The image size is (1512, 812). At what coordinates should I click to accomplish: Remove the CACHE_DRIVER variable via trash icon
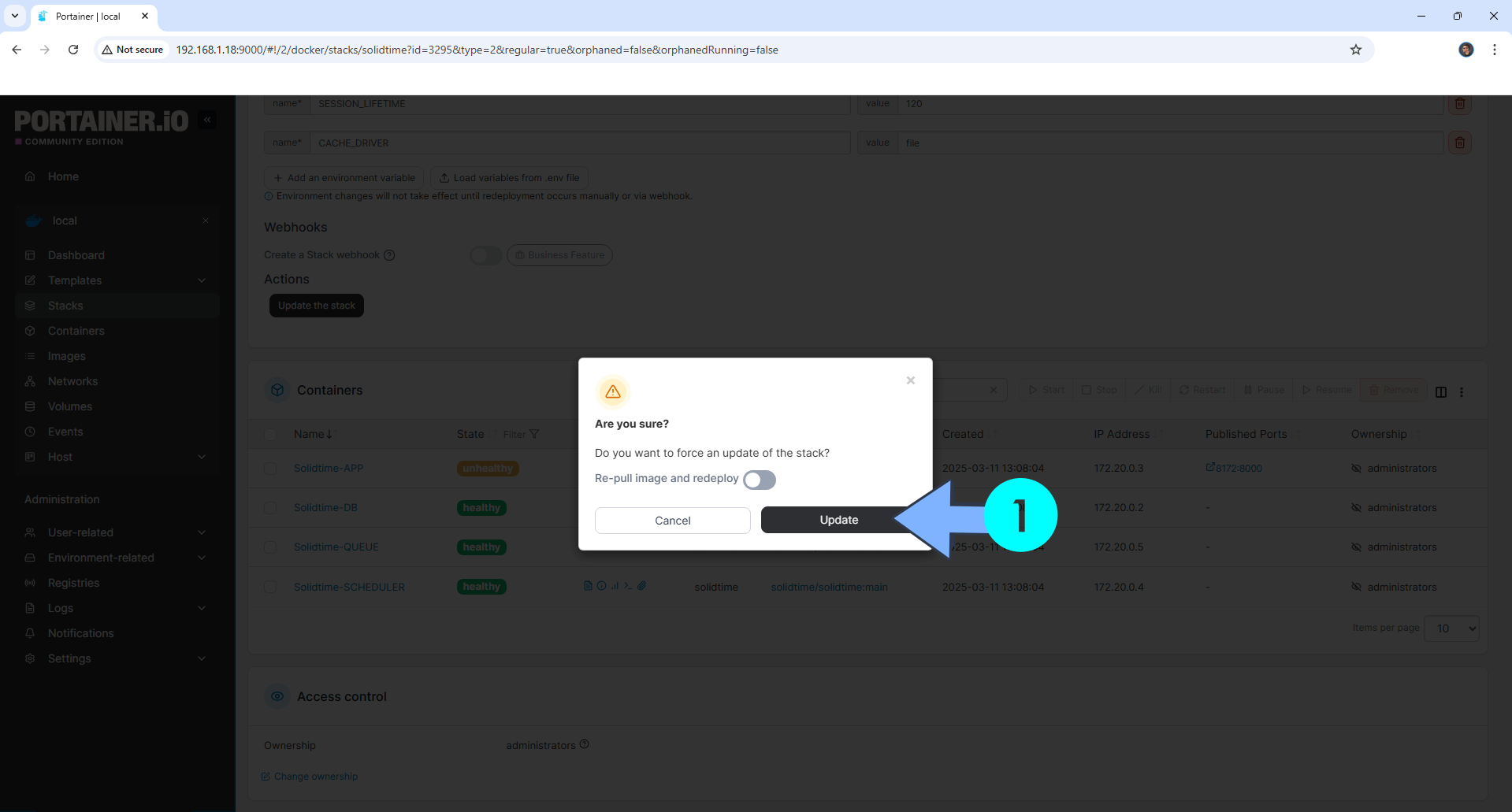[1459, 143]
